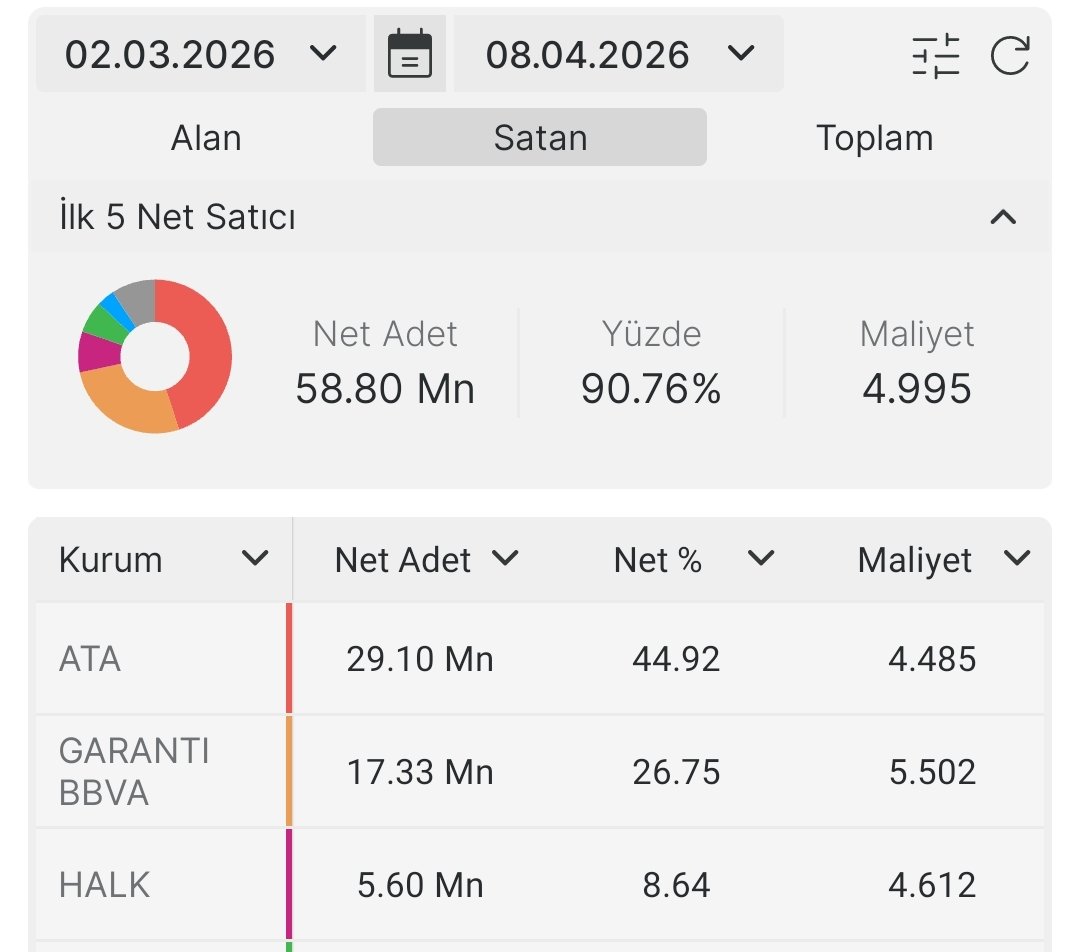Collapse the İlk 5 Net Satıcı section
1080x952 pixels.
(x=1003, y=217)
